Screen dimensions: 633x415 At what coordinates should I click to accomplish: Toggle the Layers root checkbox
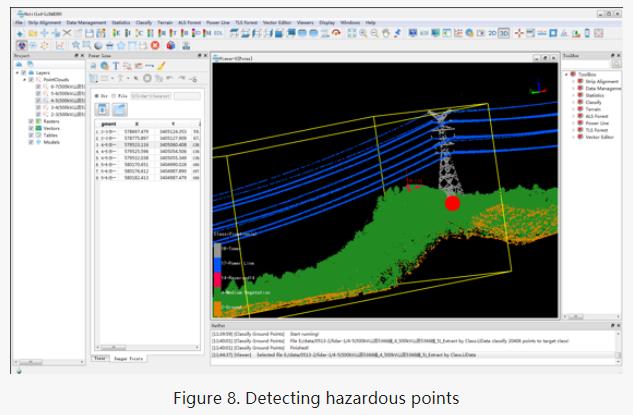coord(23,73)
